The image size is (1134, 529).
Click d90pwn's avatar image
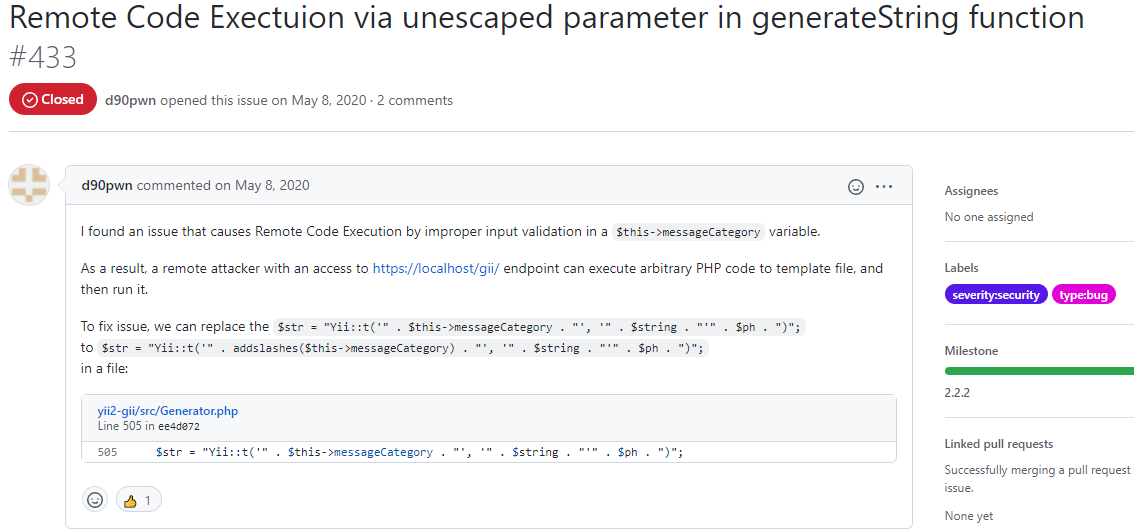click(29, 185)
